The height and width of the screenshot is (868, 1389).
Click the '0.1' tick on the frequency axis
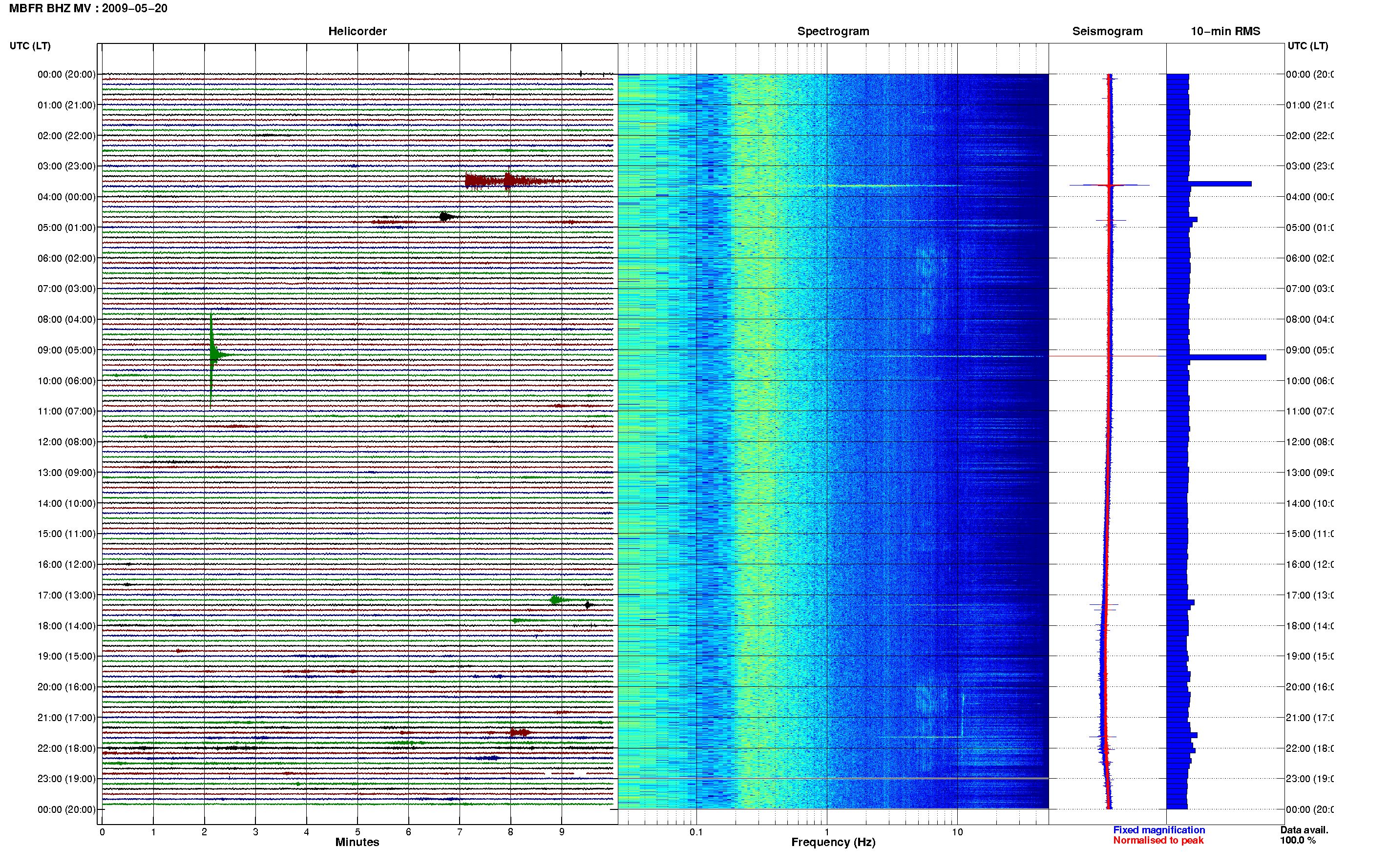click(x=696, y=832)
